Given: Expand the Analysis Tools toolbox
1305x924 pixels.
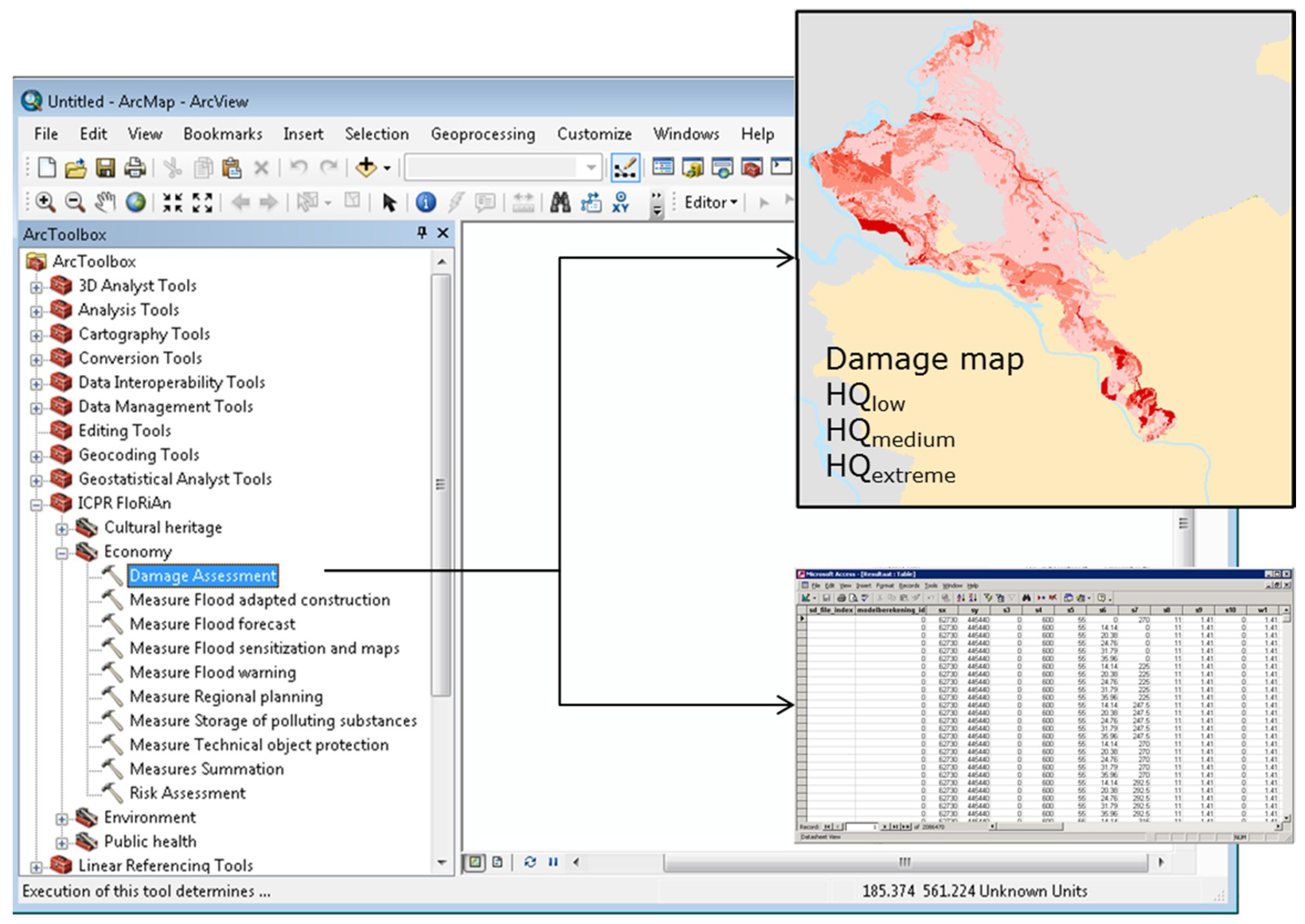Looking at the screenshot, I should (36, 312).
